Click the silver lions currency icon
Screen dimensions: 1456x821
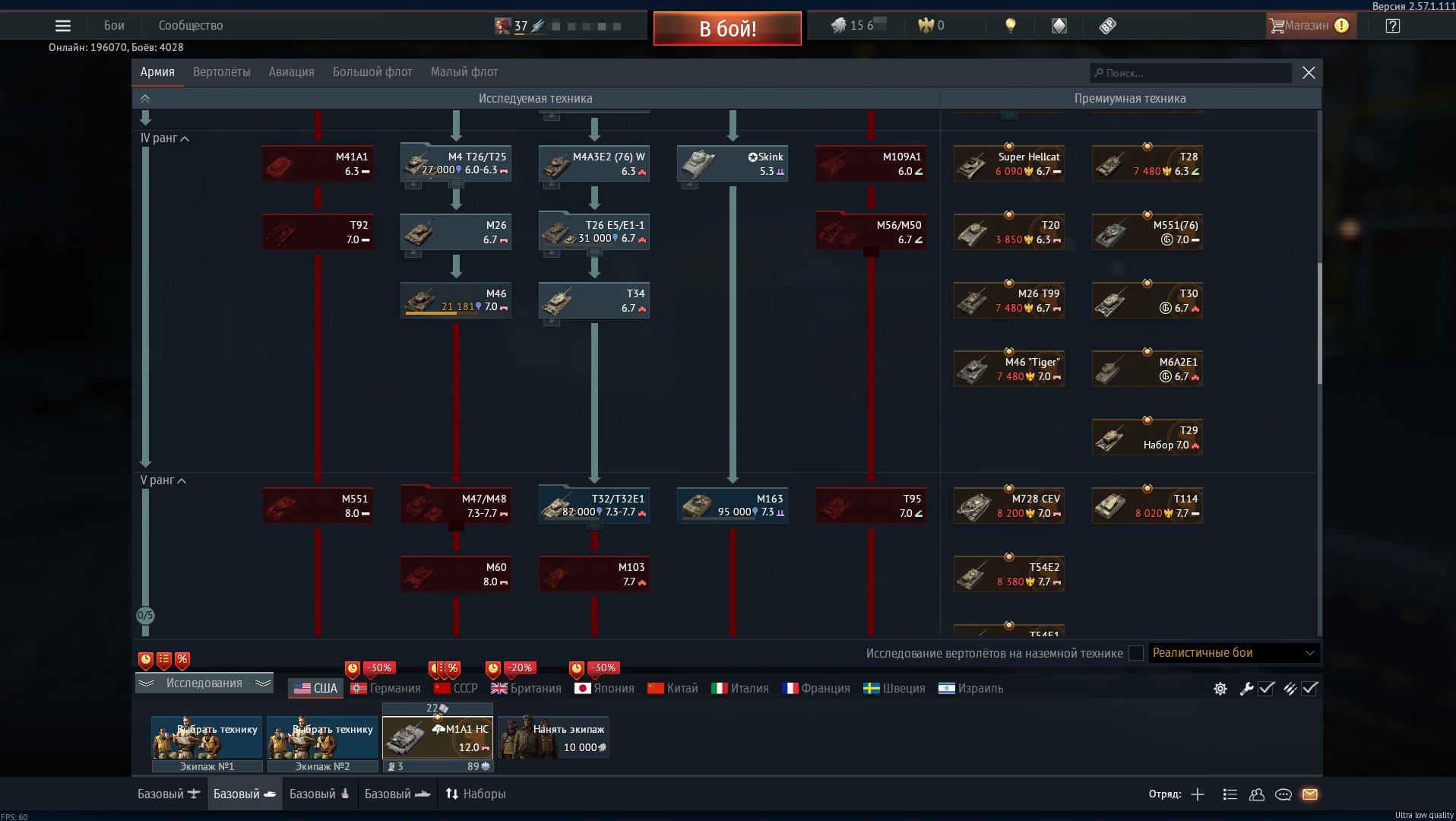(838, 26)
